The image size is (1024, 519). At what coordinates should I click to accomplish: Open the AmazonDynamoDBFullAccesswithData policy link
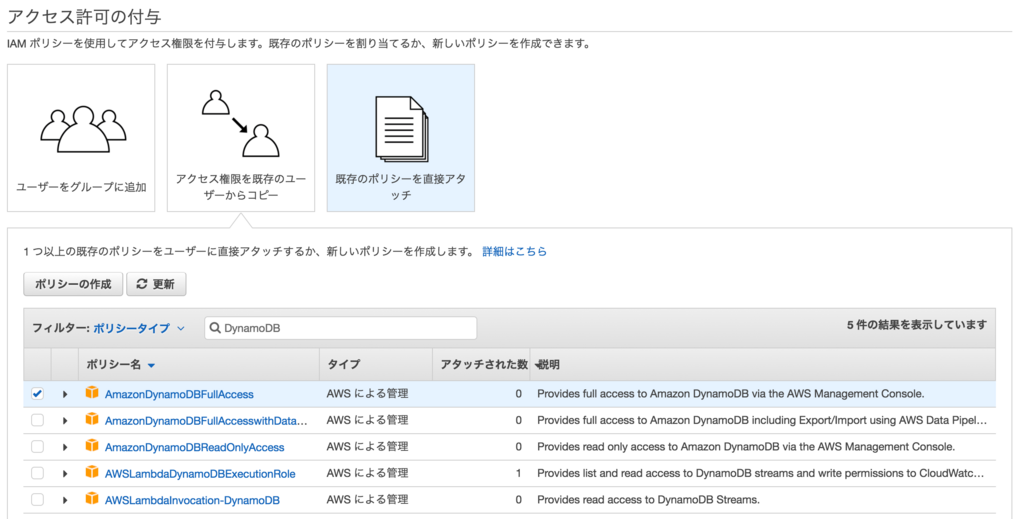coord(206,420)
